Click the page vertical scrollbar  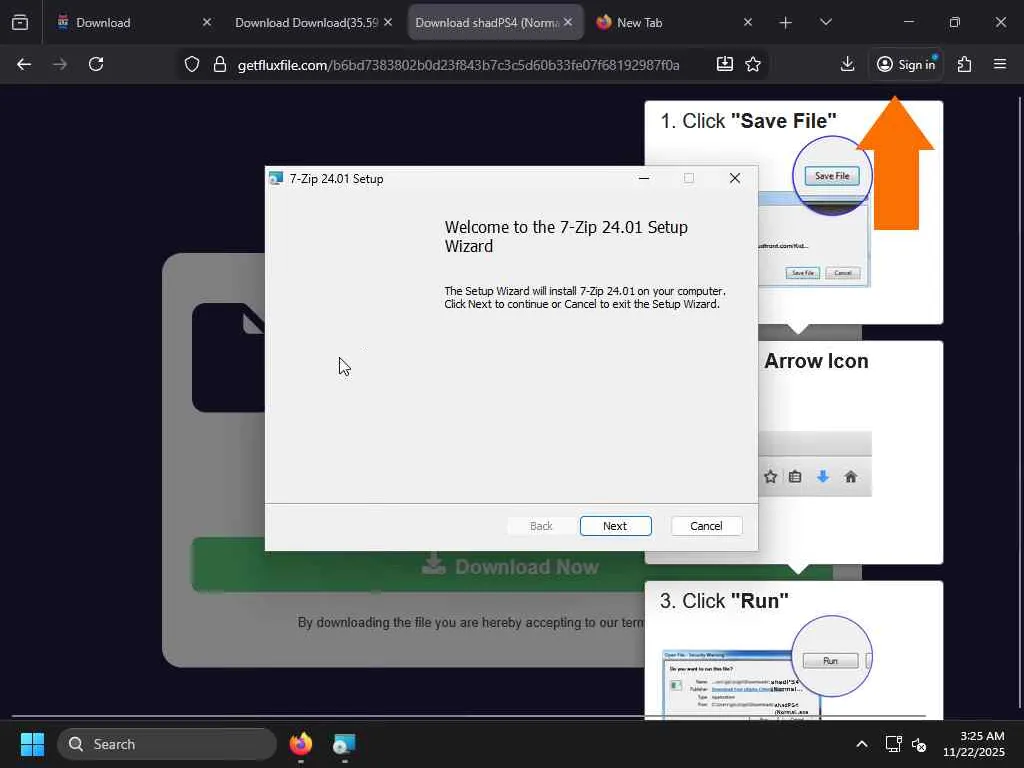(x=1020, y=402)
